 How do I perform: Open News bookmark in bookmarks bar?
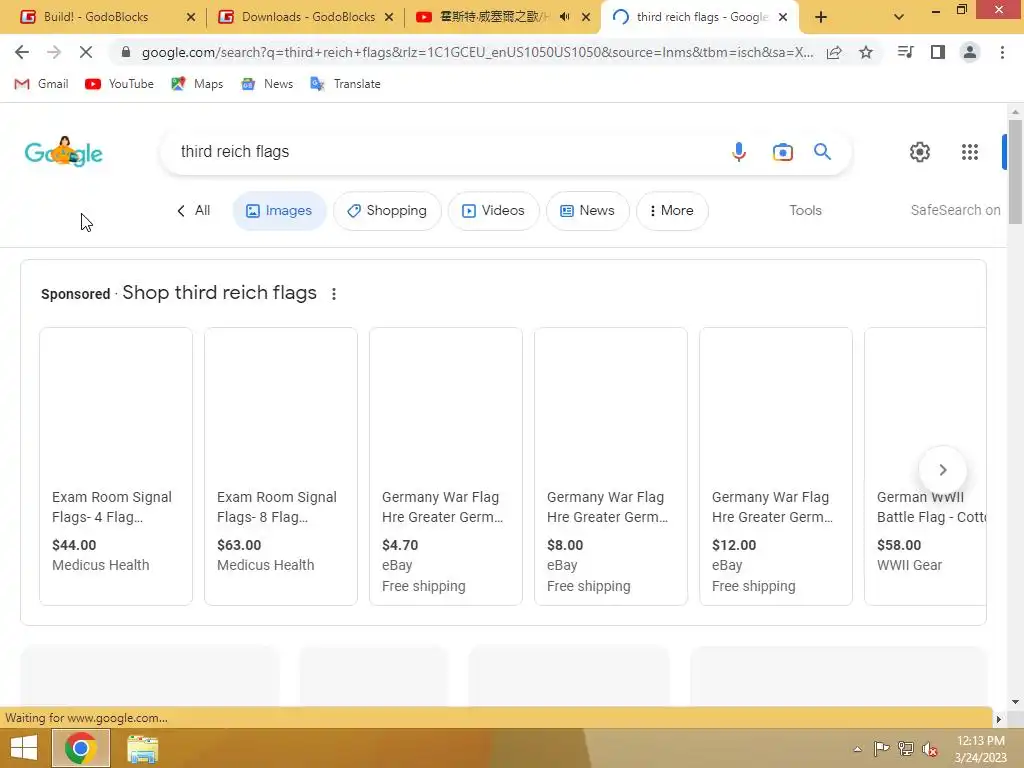pos(267,84)
